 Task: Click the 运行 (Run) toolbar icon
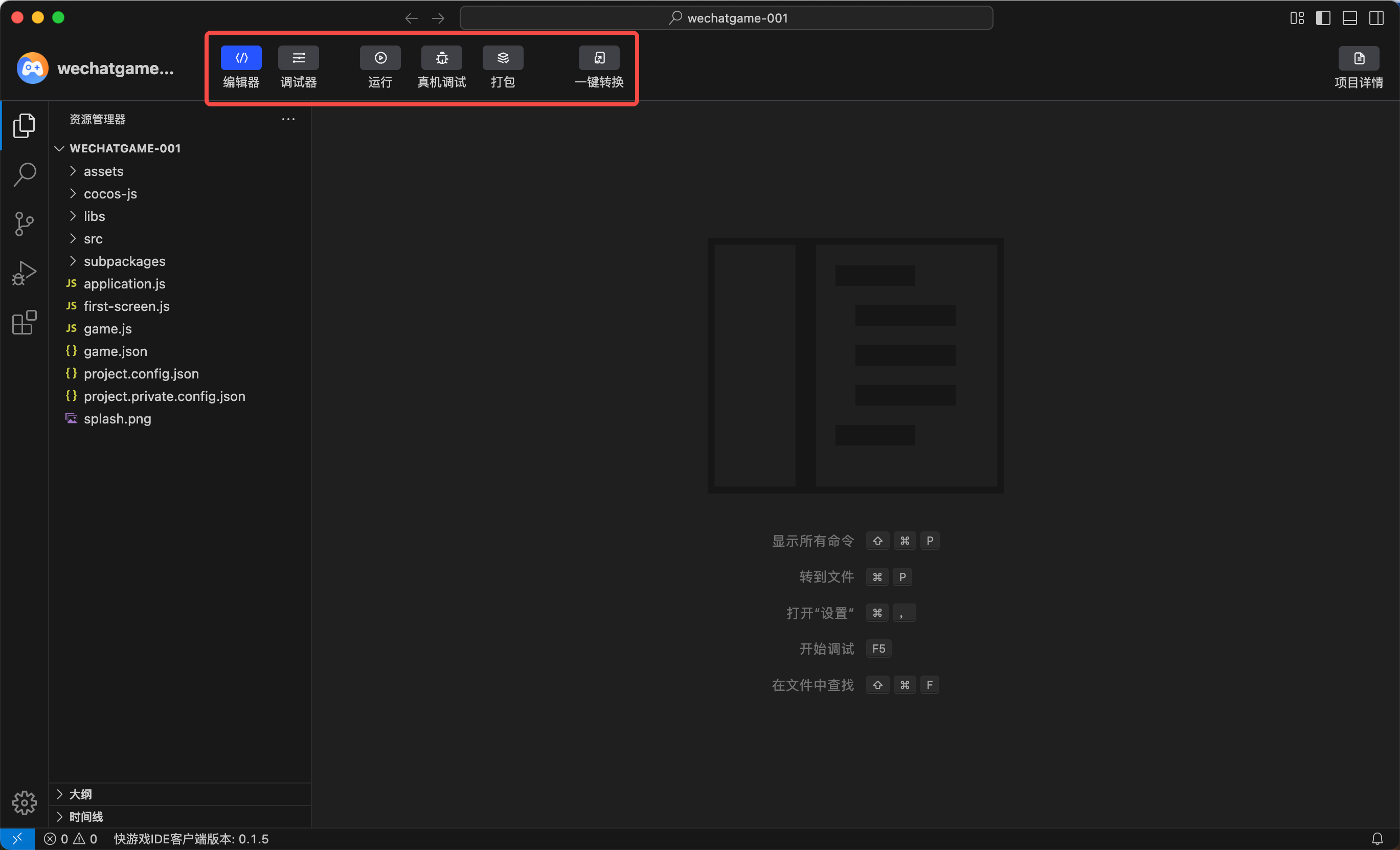(x=380, y=58)
